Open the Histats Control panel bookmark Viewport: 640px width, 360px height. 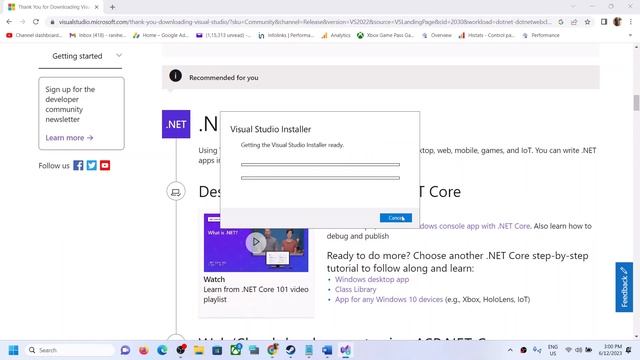pyautogui.click(x=487, y=36)
